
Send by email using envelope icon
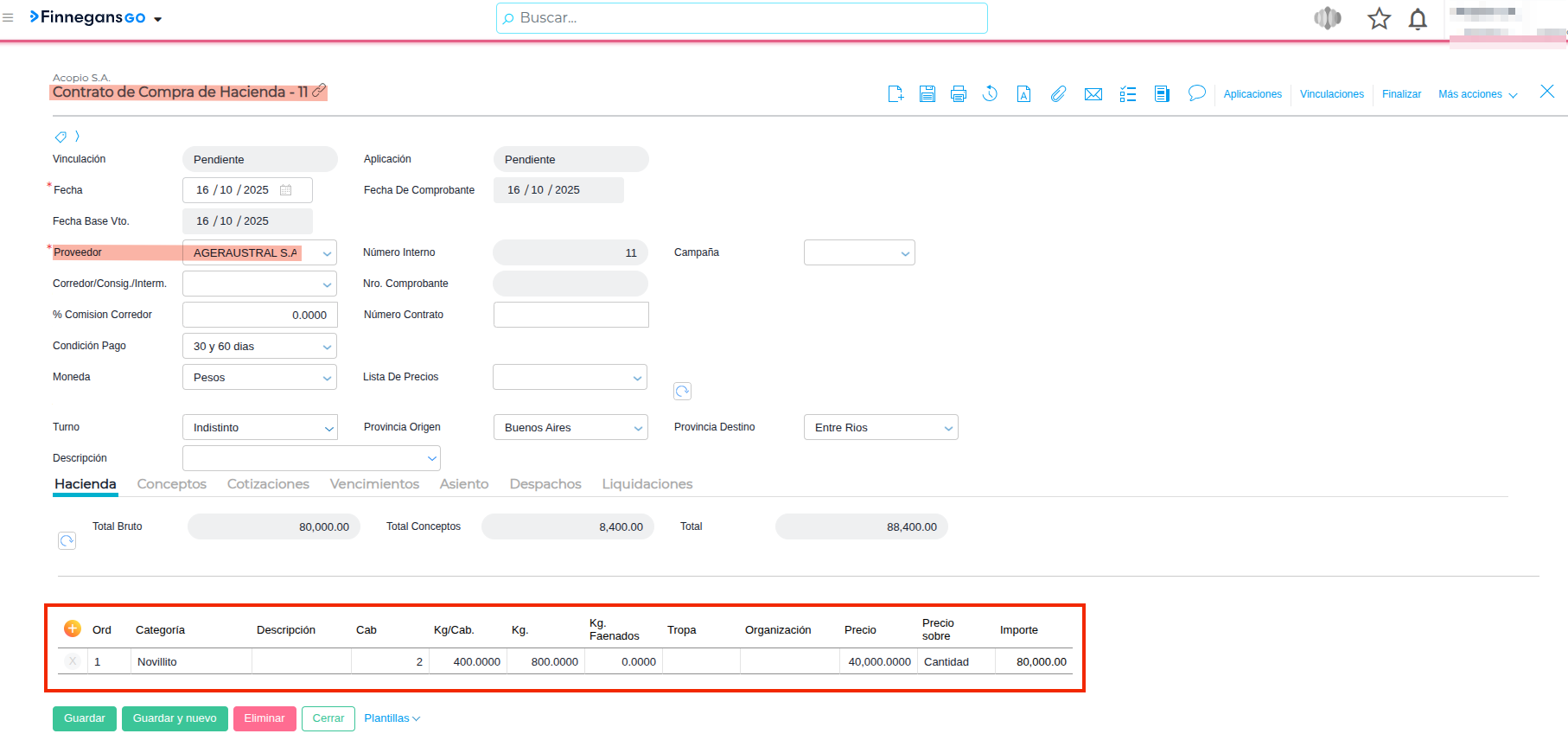1093,94
